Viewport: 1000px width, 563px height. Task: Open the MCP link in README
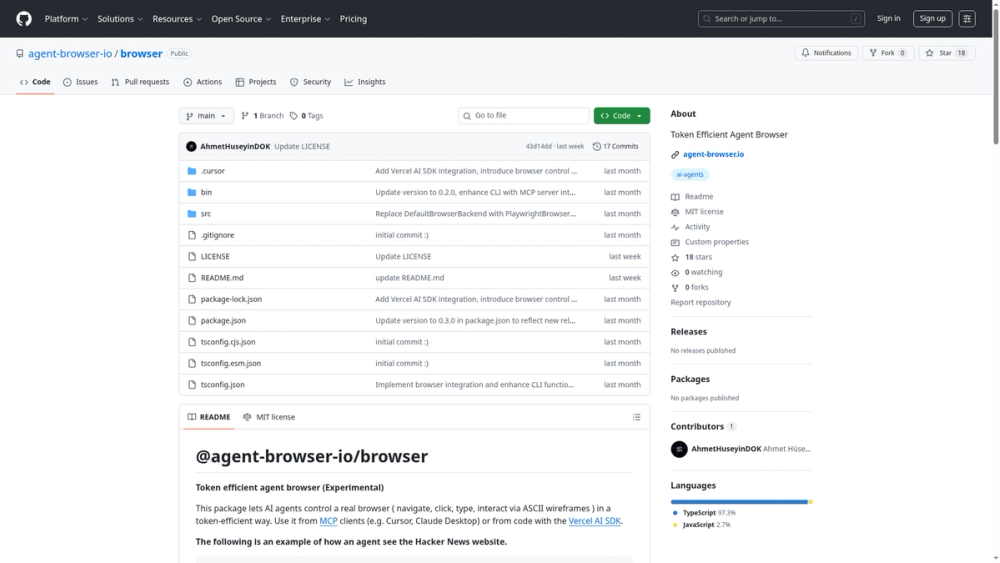[x=328, y=521]
